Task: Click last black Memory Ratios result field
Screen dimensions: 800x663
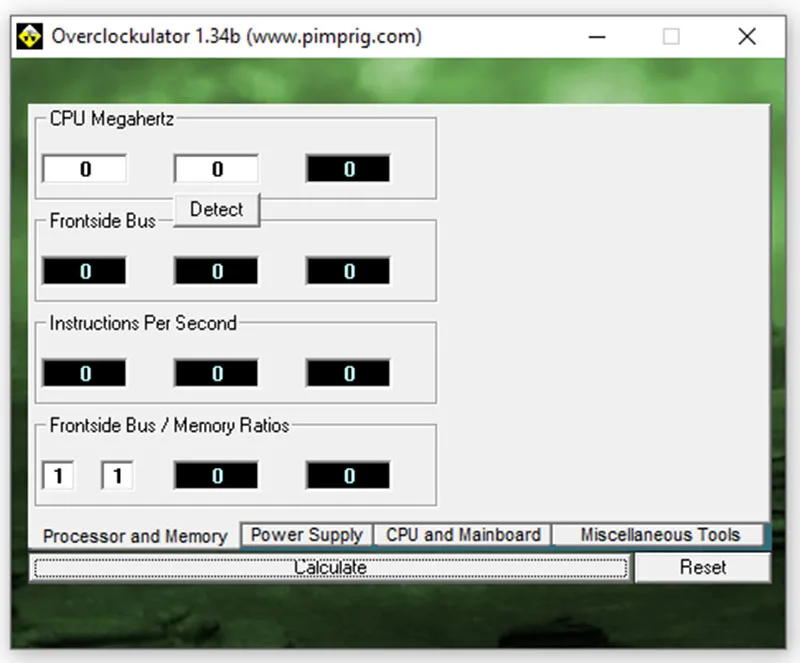Action: pos(348,476)
